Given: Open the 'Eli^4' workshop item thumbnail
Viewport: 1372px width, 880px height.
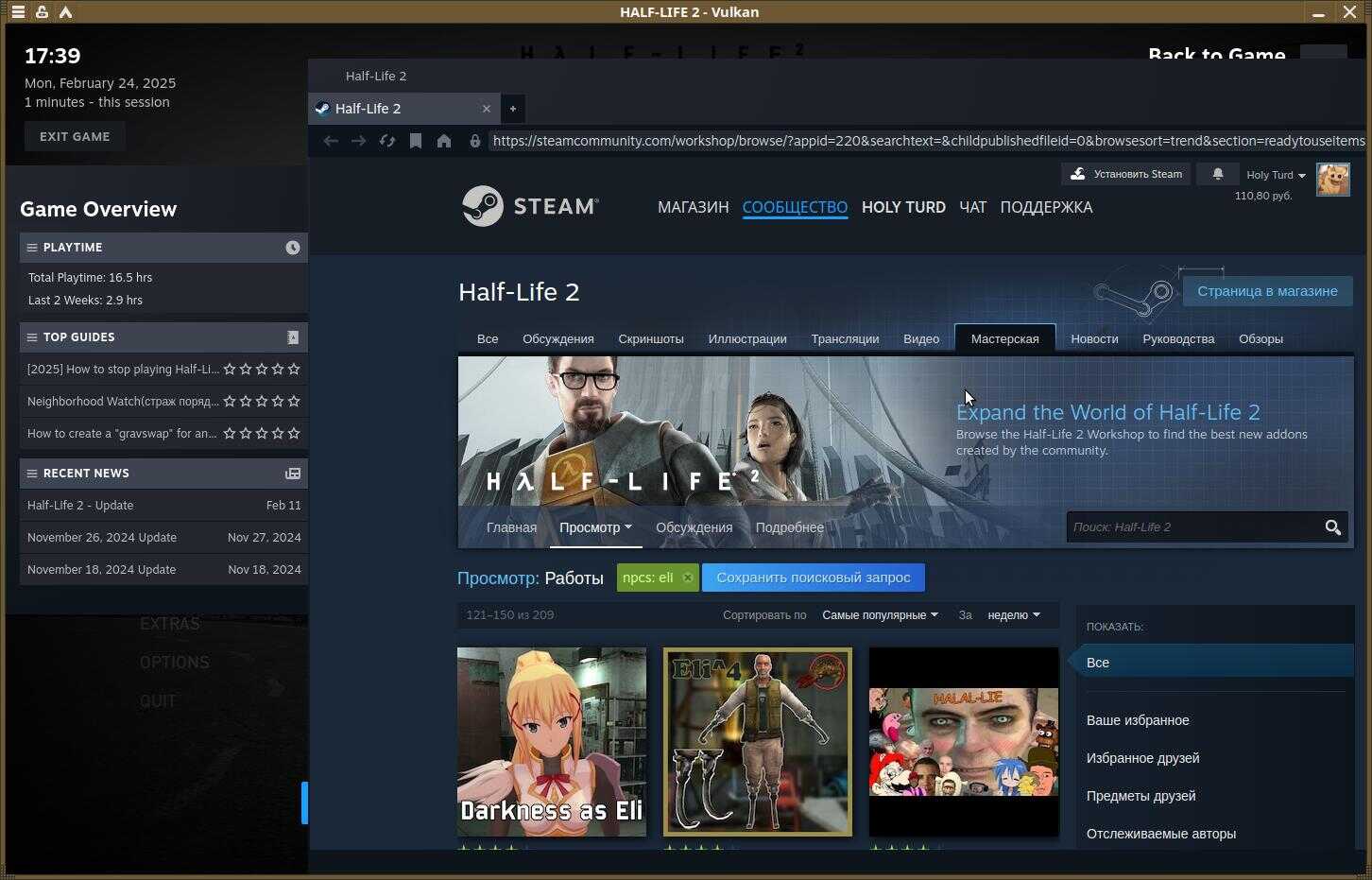Looking at the screenshot, I should (758, 742).
